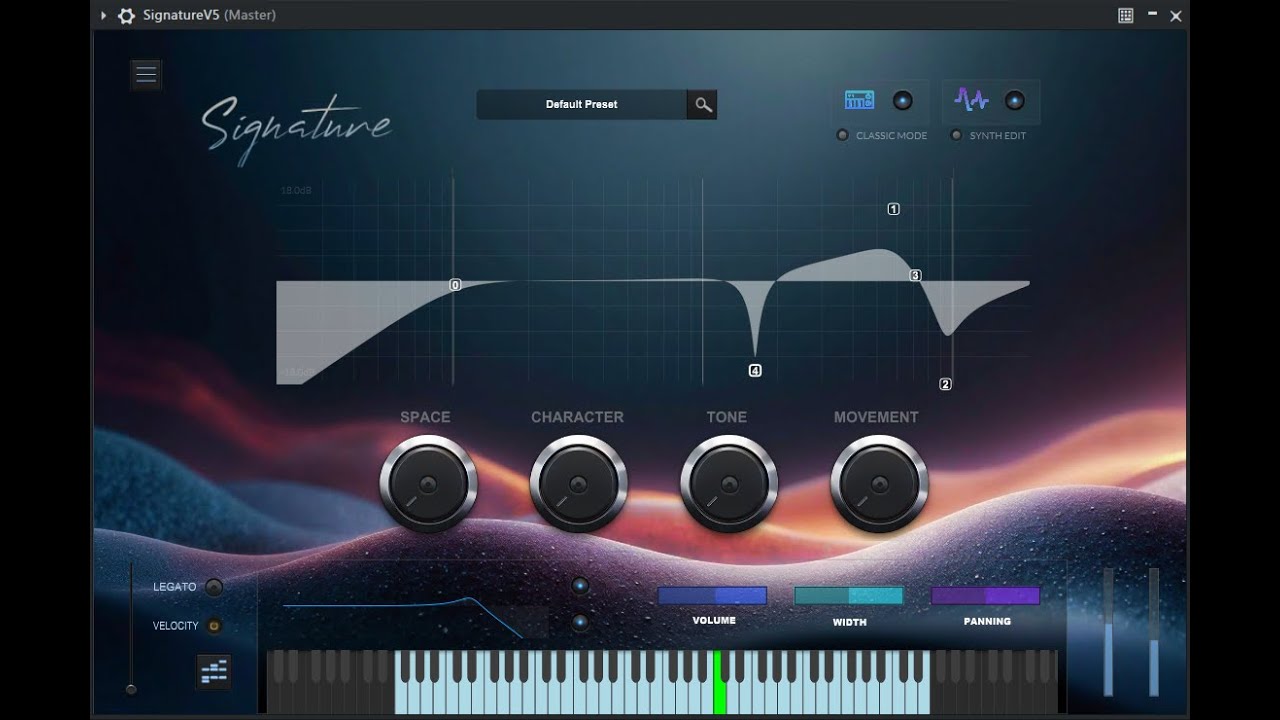Click the vertical slider handle at bottom left

[x=130, y=689]
